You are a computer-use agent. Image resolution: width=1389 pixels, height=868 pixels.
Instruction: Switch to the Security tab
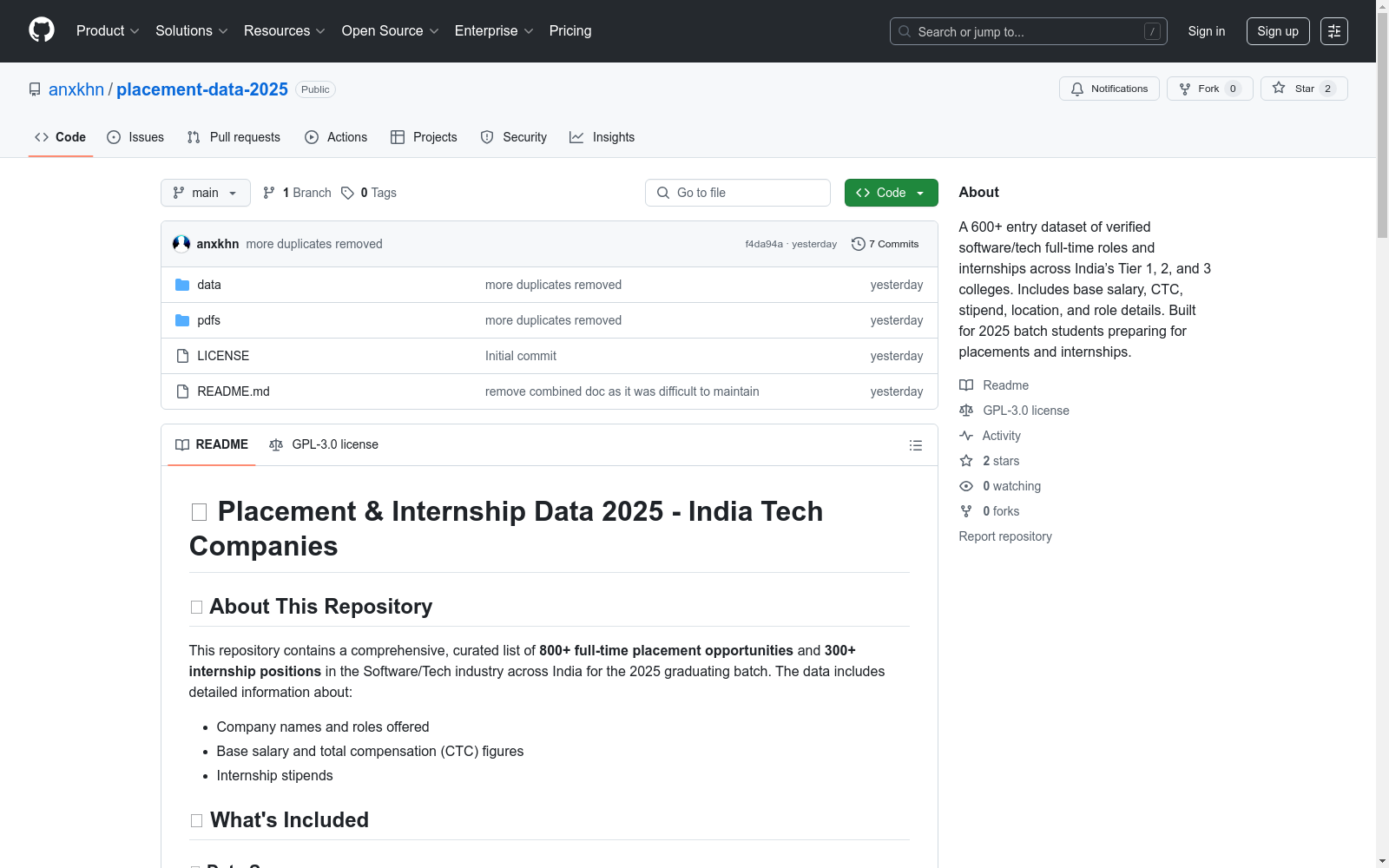[514, 137]
